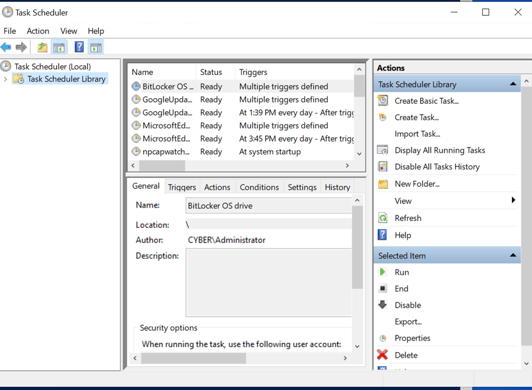Click the Properties action text

pyautogui.click(x=412, y=338)
